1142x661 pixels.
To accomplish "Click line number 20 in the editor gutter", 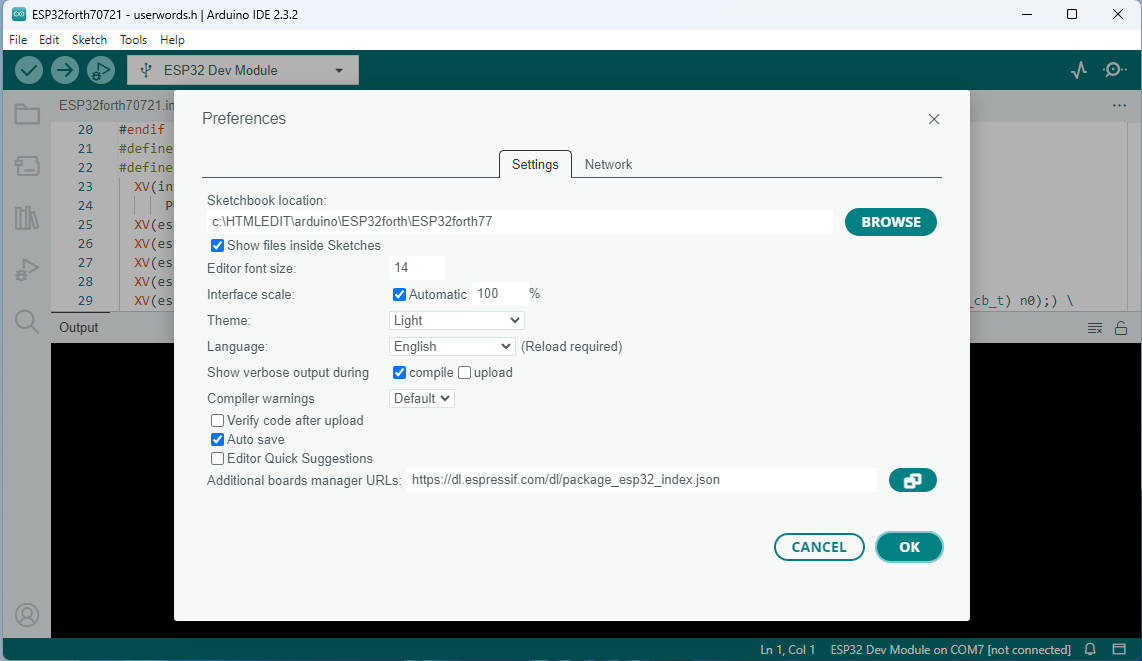I will click(x=85, y=130).
